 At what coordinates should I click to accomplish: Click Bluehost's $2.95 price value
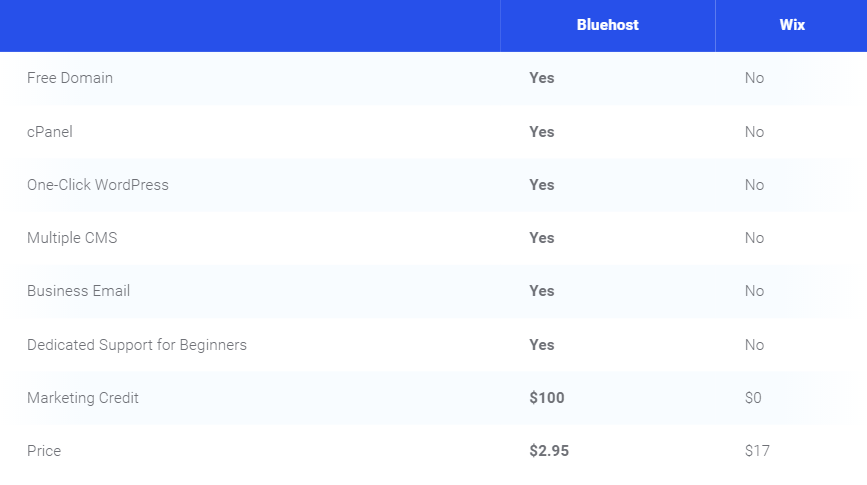pyautogui.click(x=549, y=451)
